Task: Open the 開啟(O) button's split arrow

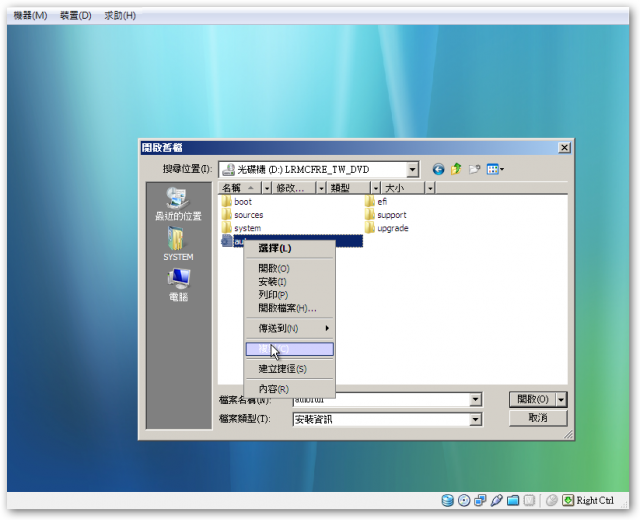Action: click(562, 400)
